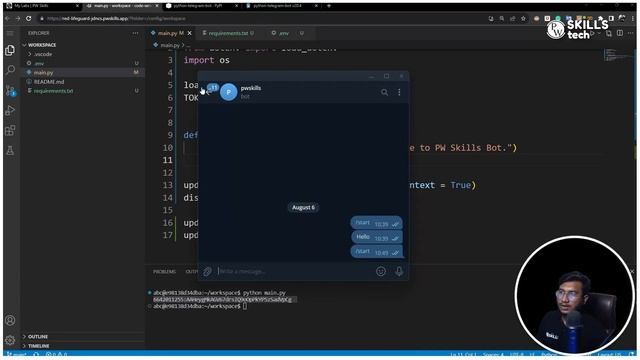
Task: Reload the browser page
Action: [29, 18]
